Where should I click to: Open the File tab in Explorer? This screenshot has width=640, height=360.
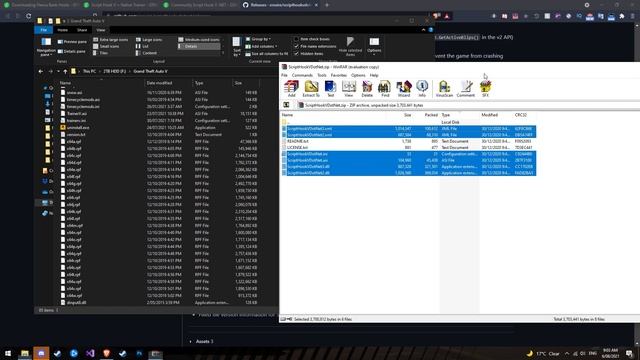point(44,30)
